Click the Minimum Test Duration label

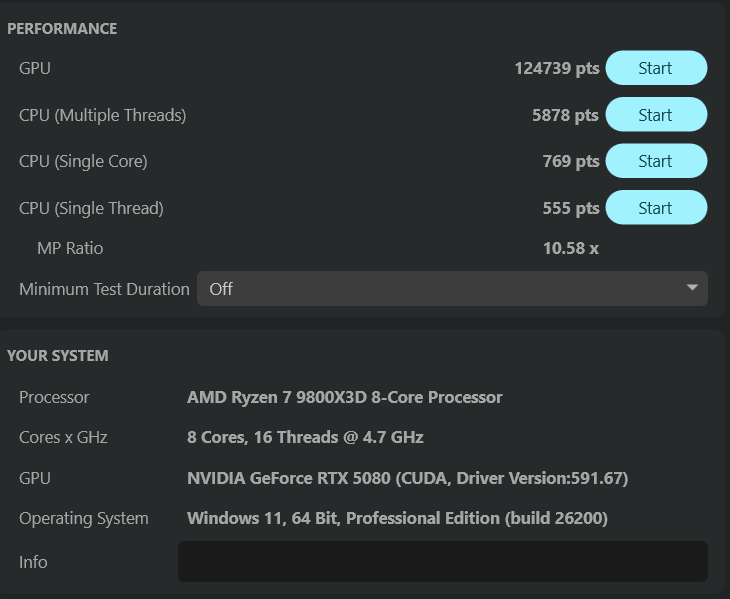point(104,289)
